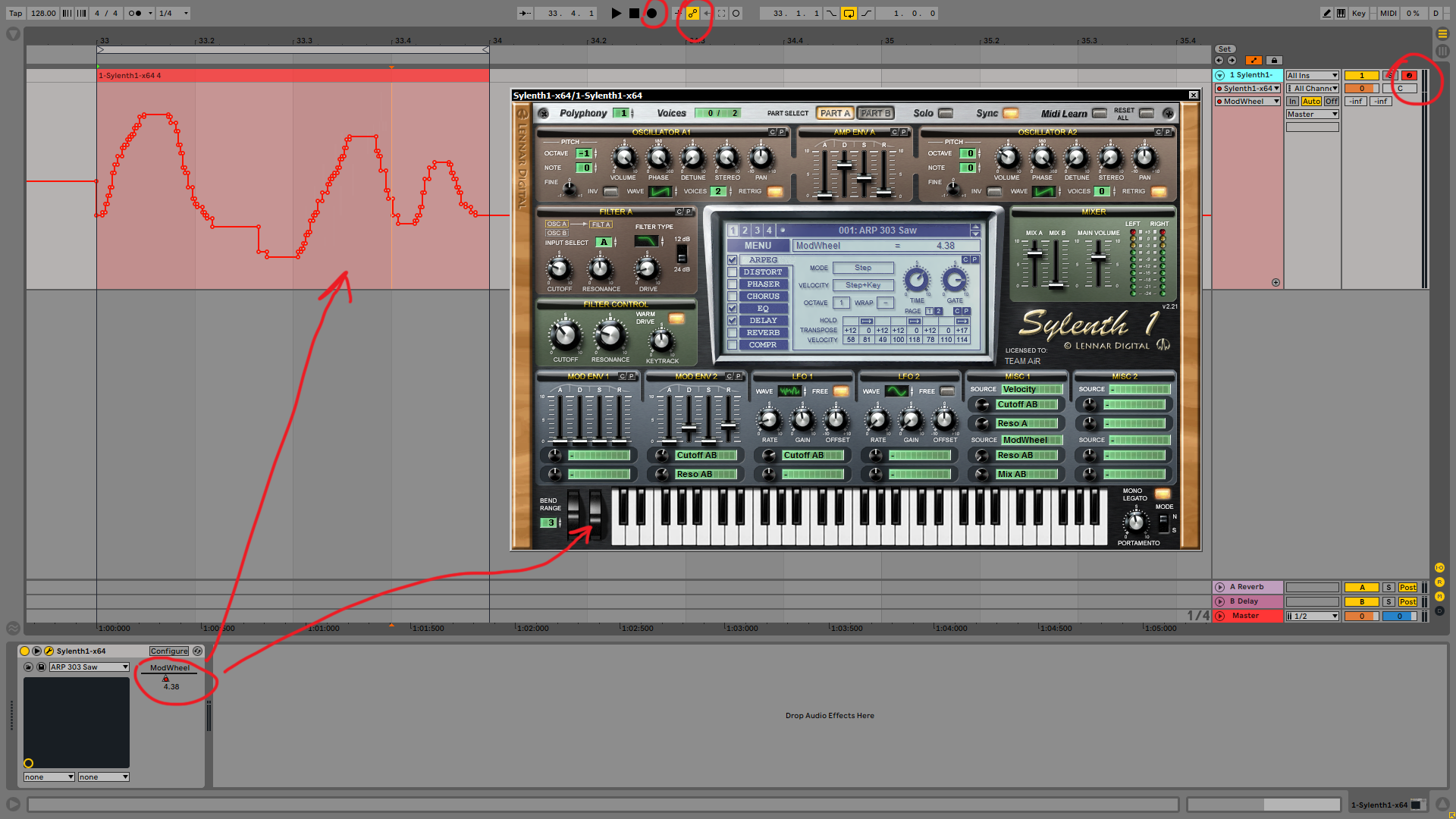Select the PHASER effect tab

coord(763,284)
